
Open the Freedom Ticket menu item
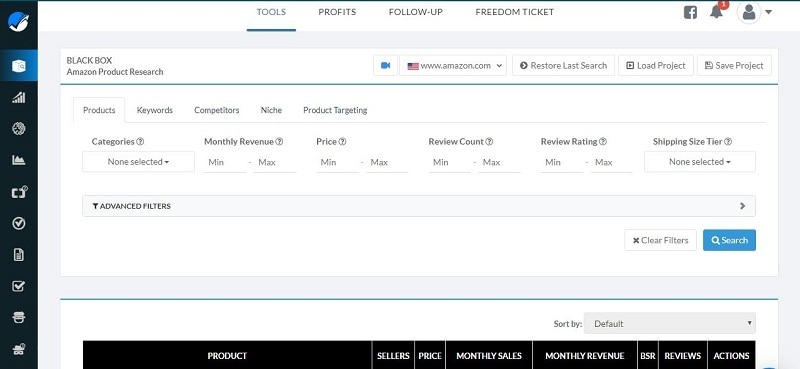coord(514,12)
